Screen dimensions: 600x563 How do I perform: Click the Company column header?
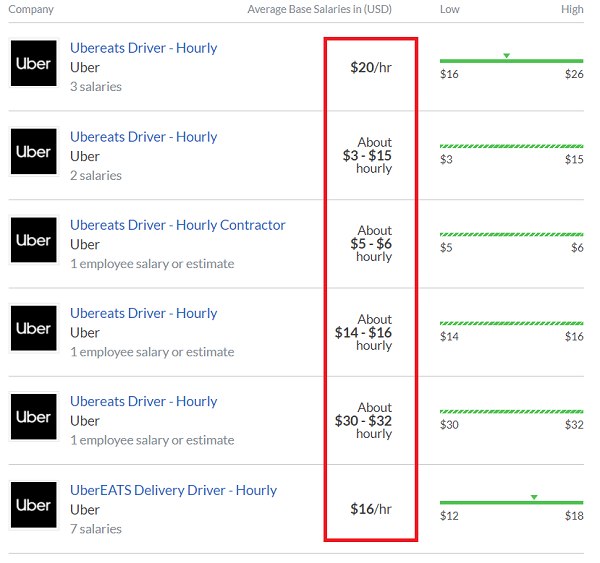coord(31,9)
